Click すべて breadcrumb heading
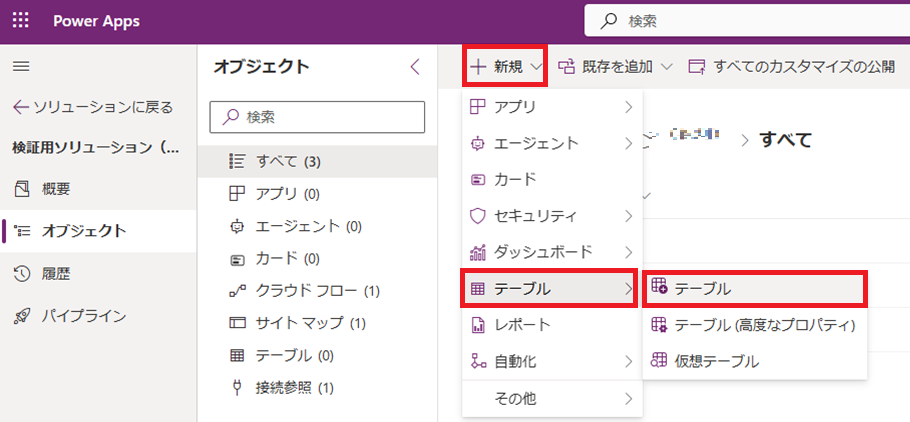The image size is (910, 422). pos(785,139)
